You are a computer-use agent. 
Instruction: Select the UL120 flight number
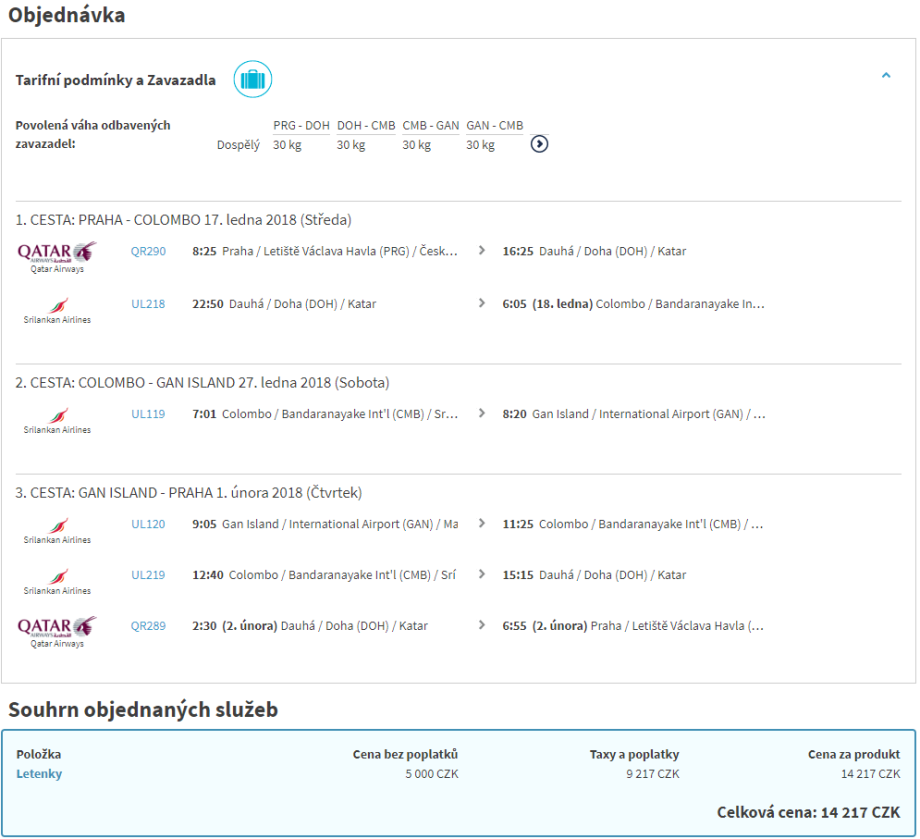tap(148, 524)
